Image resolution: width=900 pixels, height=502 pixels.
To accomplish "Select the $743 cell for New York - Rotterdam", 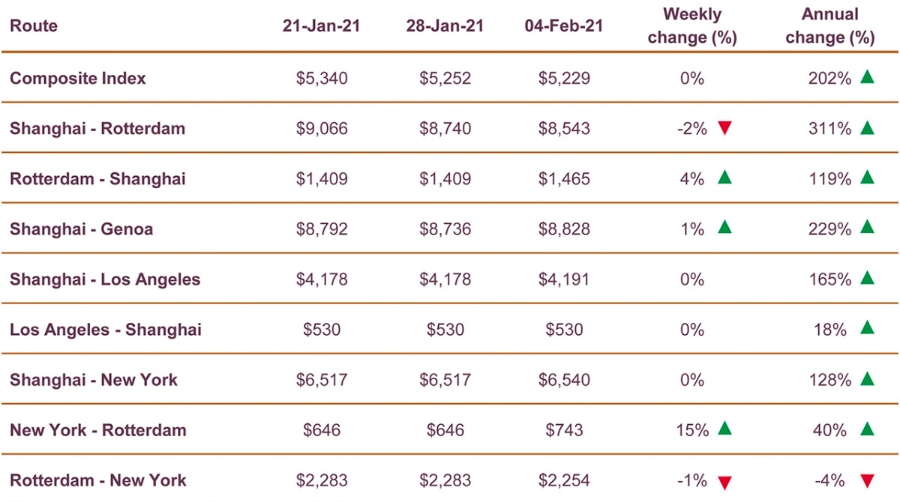I will coord(564,430).
